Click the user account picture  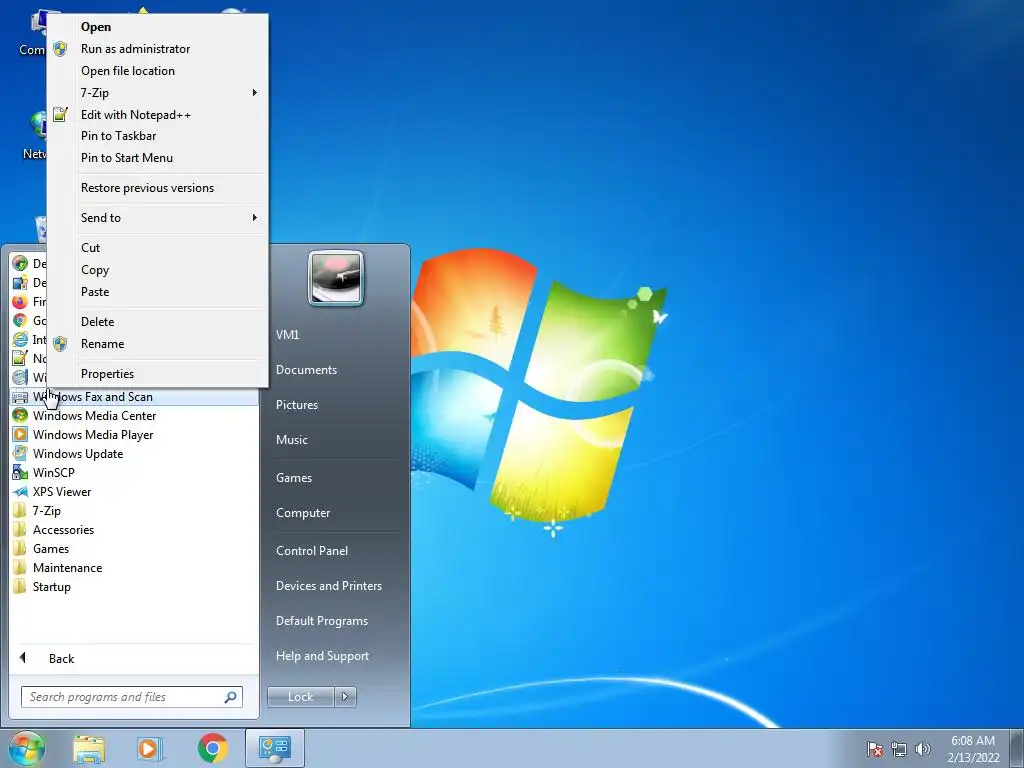click(336, 278)
